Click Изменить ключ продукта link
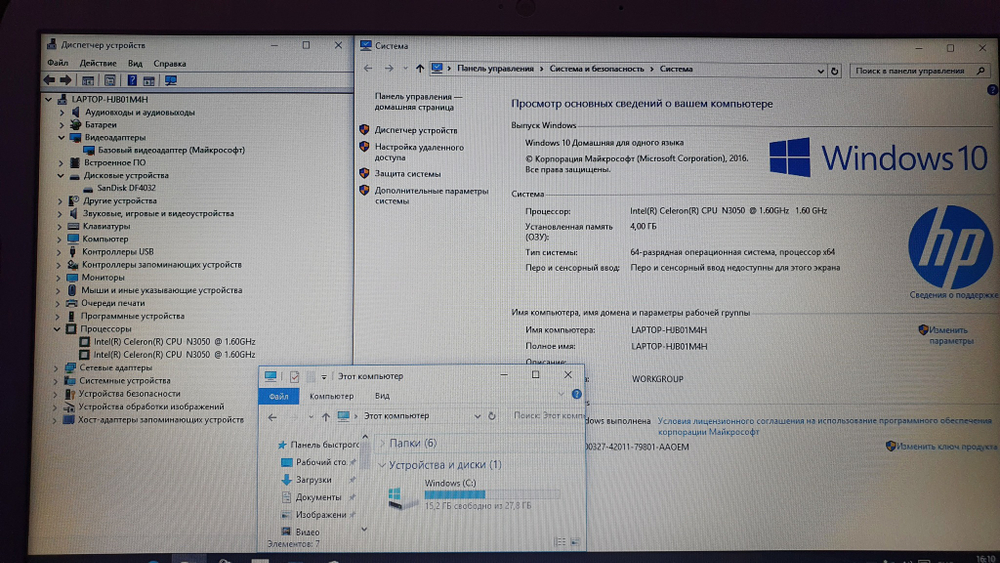The height and width of the screenshot is (563, 1000). 946,446
